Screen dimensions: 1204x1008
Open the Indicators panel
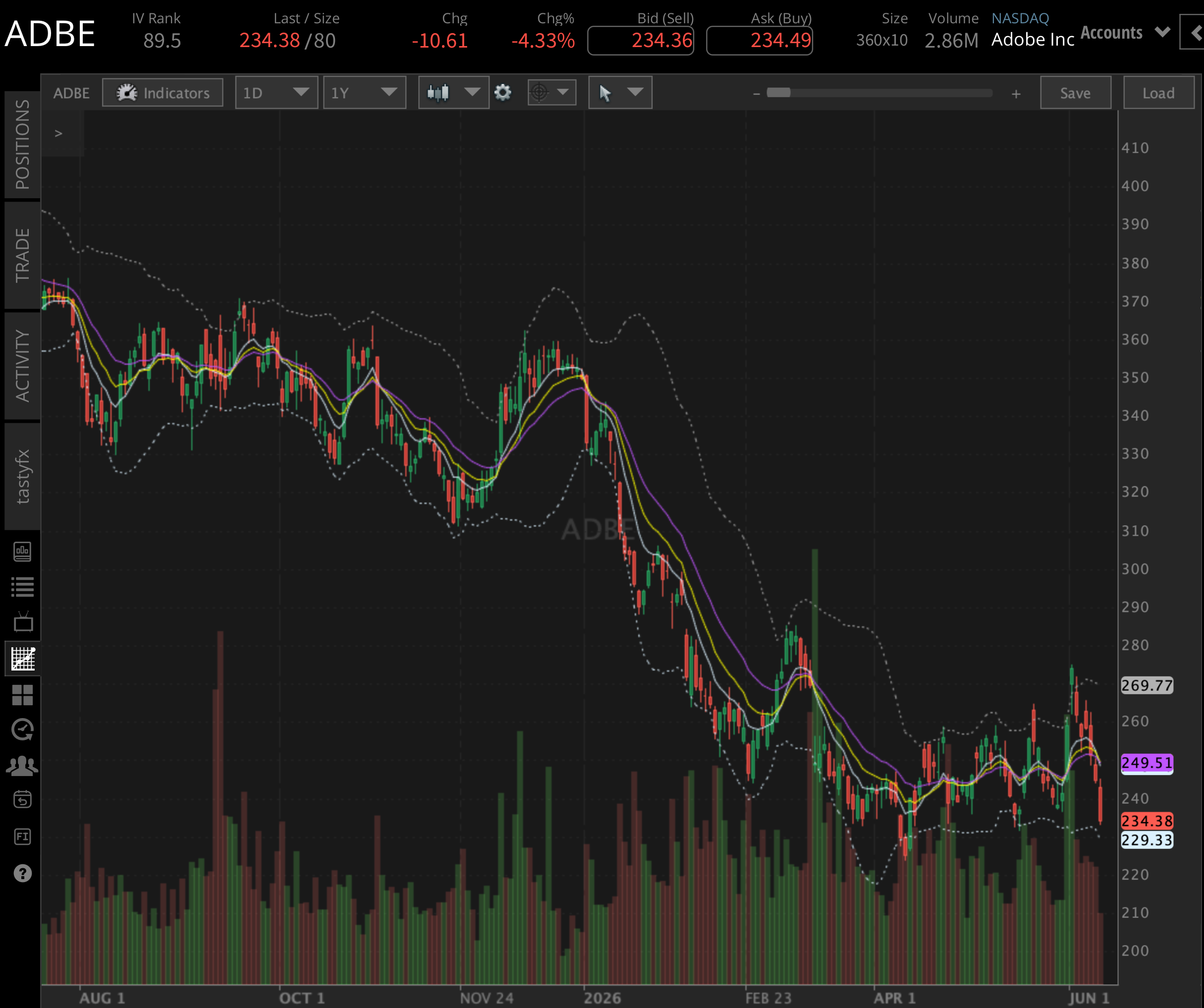coord(163,93)
